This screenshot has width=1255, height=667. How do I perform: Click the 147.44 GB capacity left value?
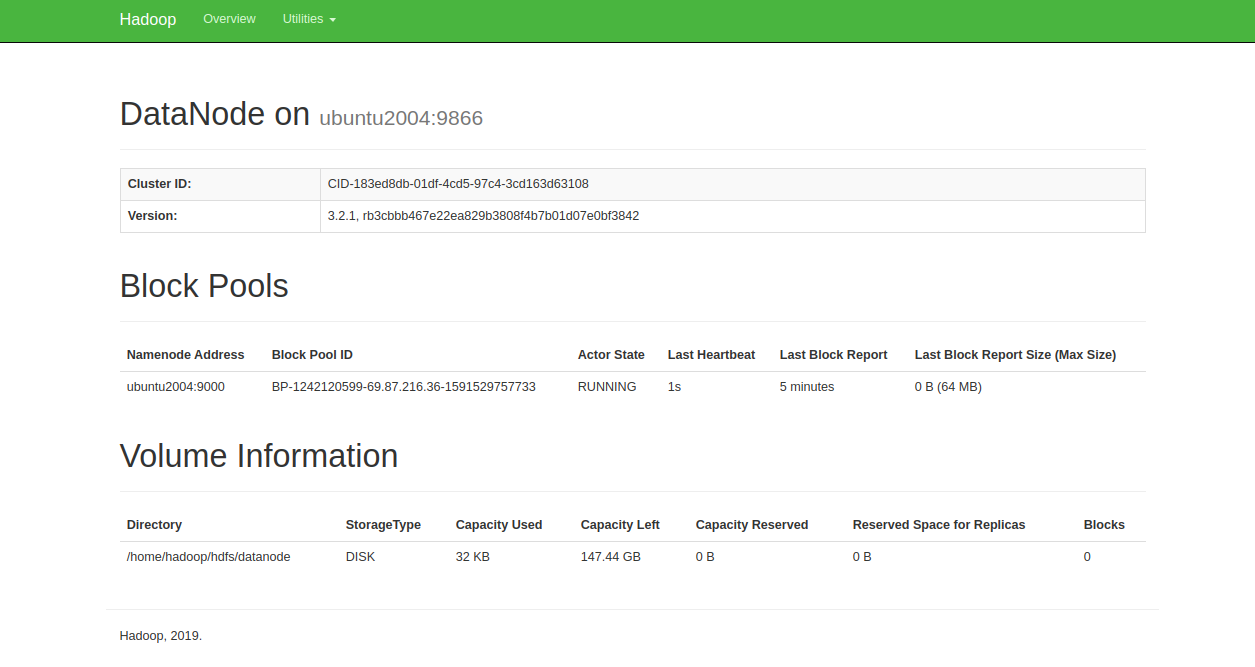tap(611, 557)
